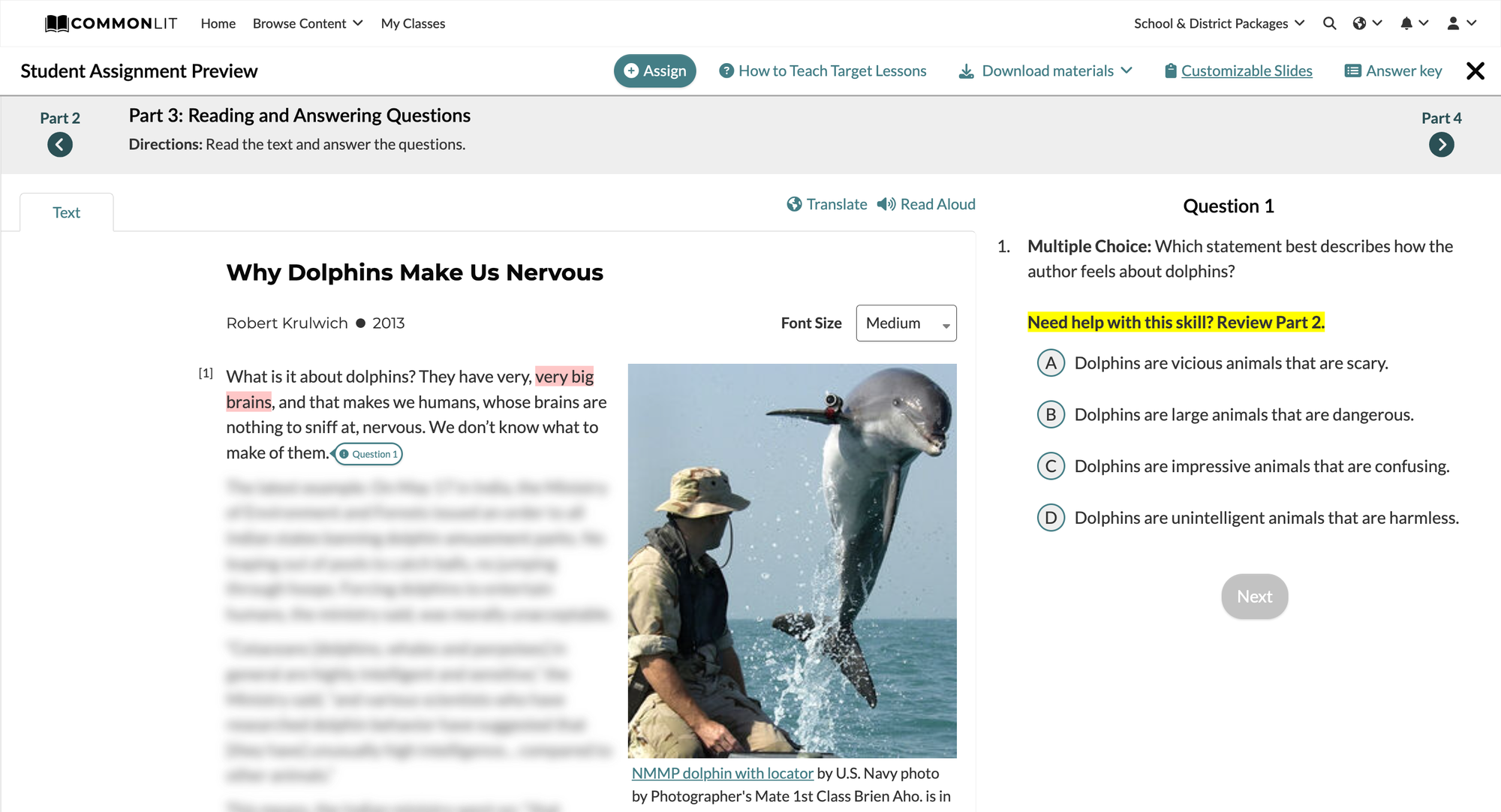This screenshot has width=1501, height=812.
Task: Go forward to Part 4 arrow
Action: pyautogui.click(x=1441, y=144)
